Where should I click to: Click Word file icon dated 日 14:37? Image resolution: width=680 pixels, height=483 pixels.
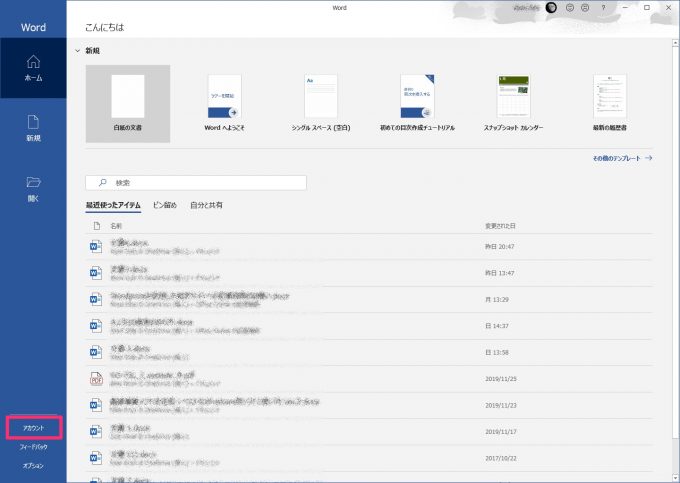coord(96,326)
